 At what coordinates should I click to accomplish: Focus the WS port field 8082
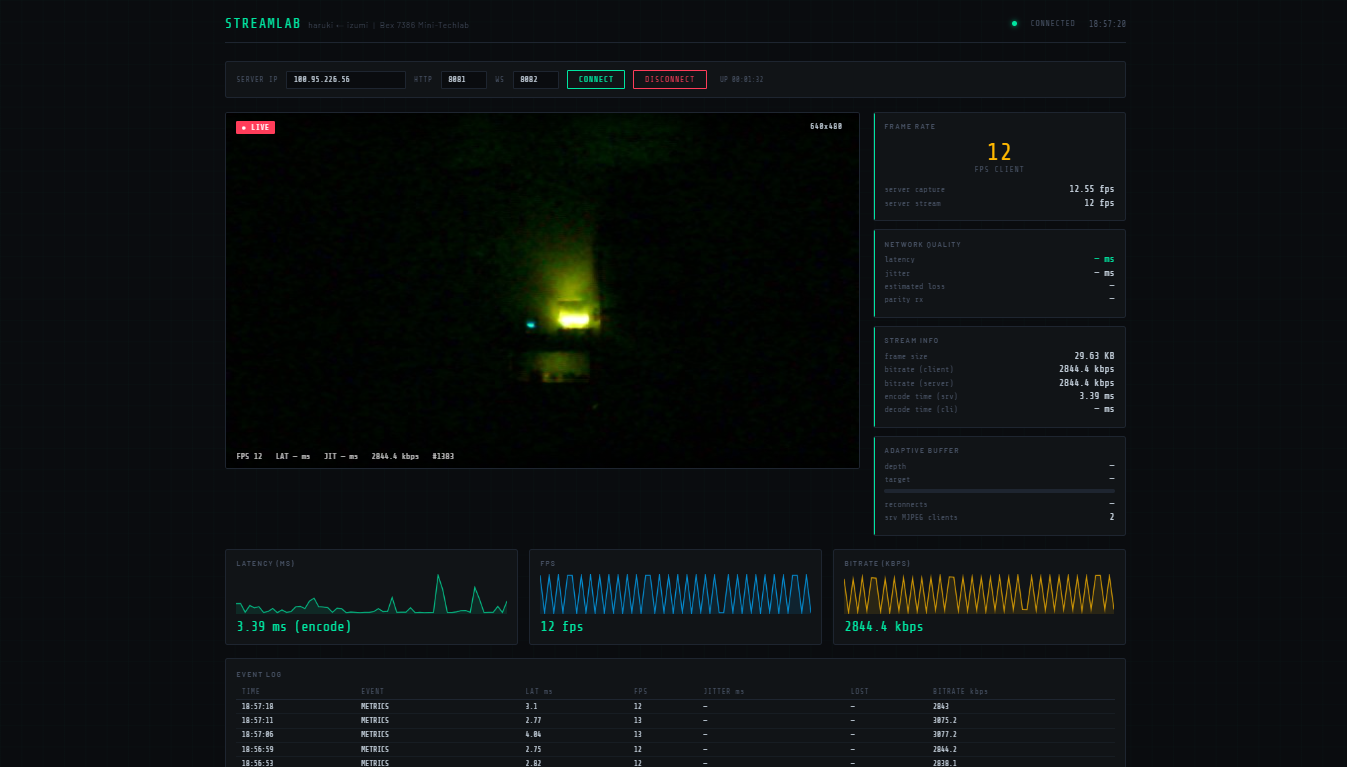536,79
